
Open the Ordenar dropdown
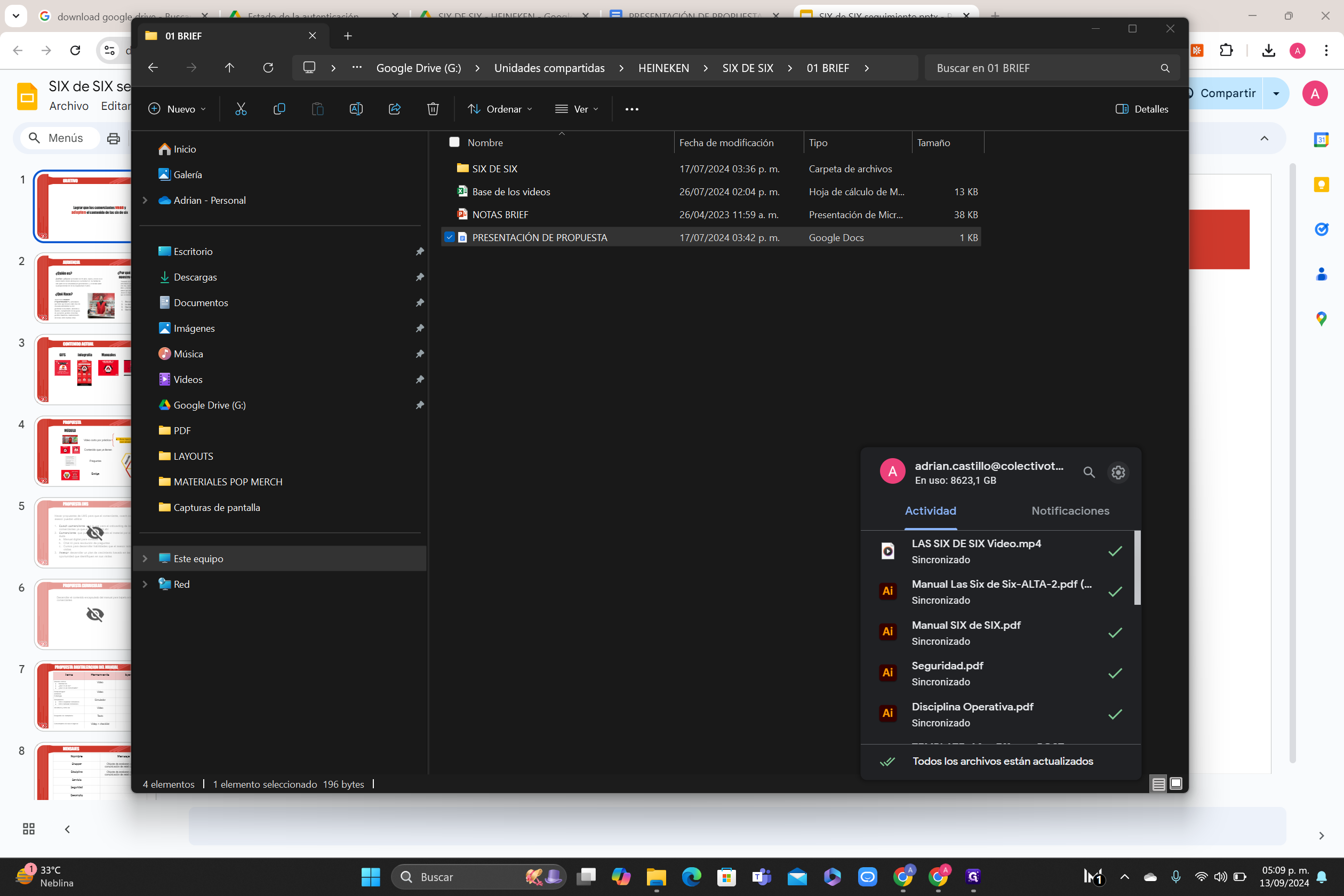click(x=499, y=109)
